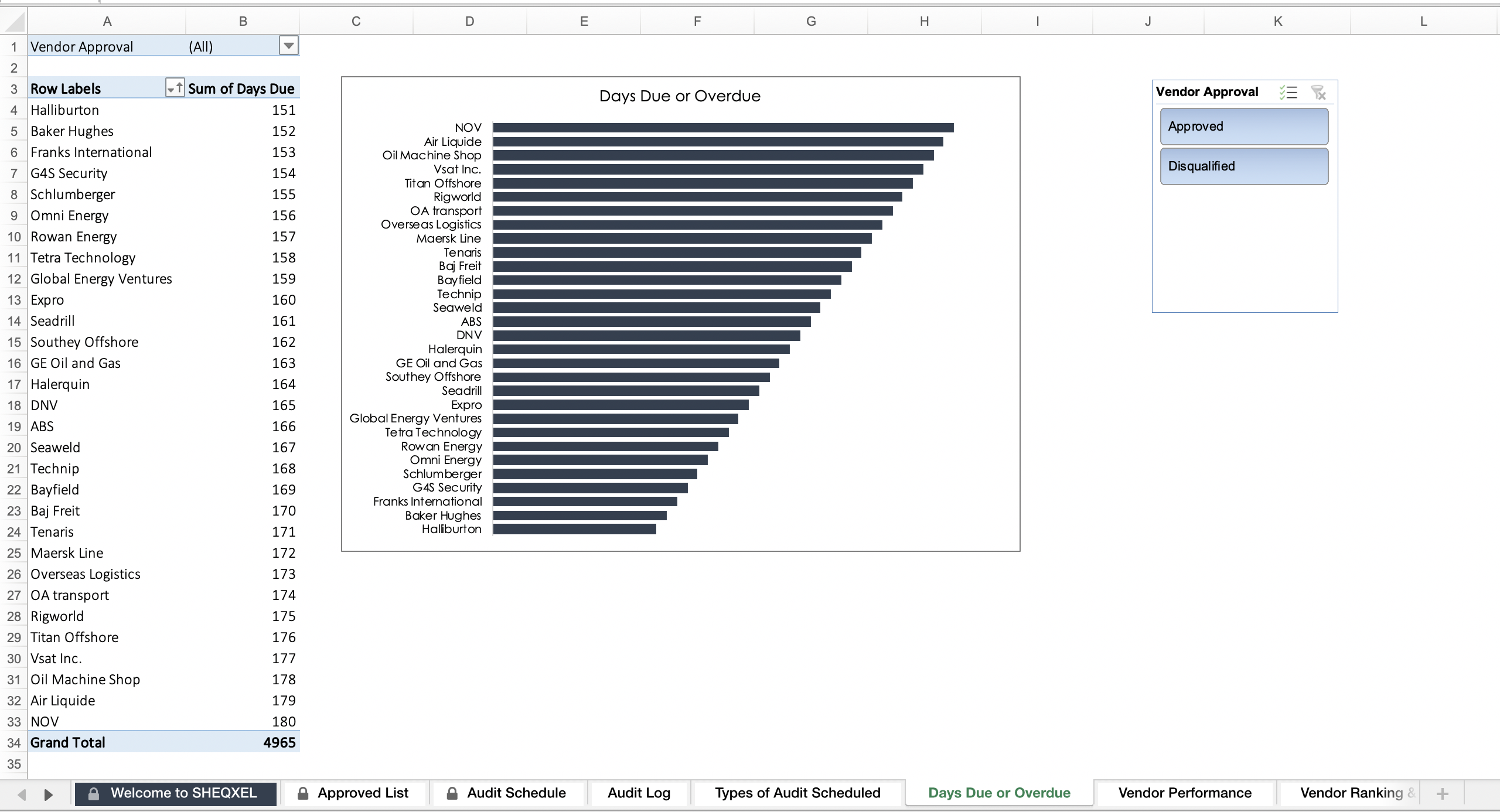The height and width of the screenshot is (812, 1500).
Task: Select the Air Liquide cell in table
Action: pos(107,701)
